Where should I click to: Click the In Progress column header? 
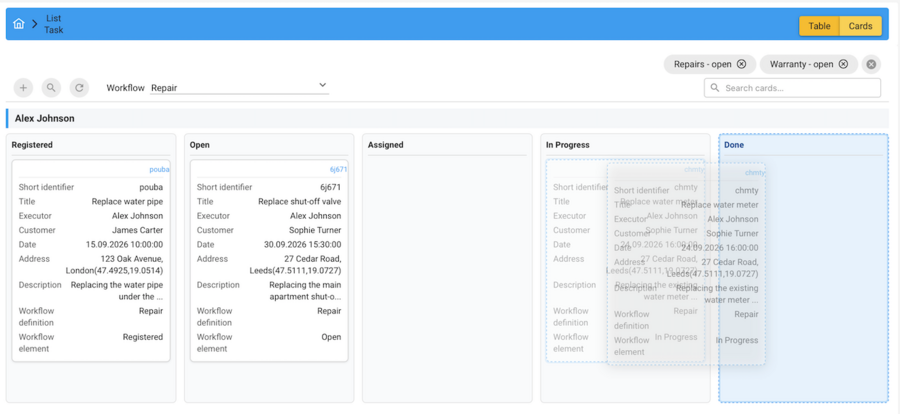568,145
